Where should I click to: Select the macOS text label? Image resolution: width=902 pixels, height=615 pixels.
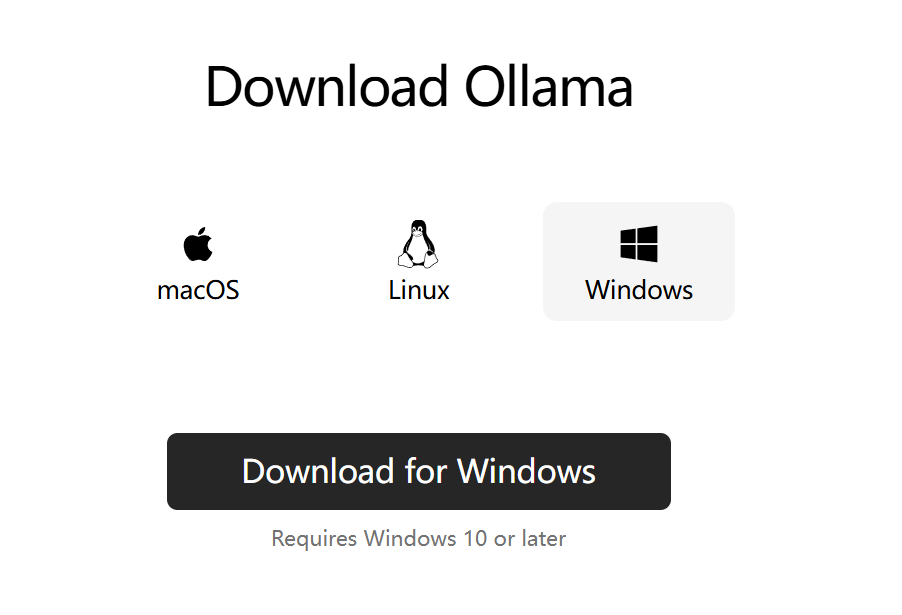198,290
